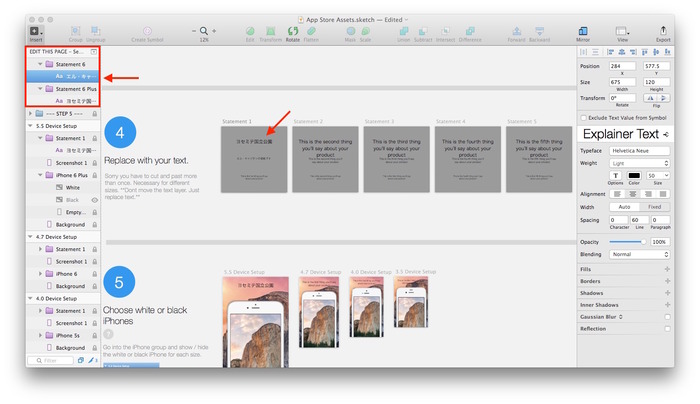Click the Flatten icon

[x=311, y=31]
